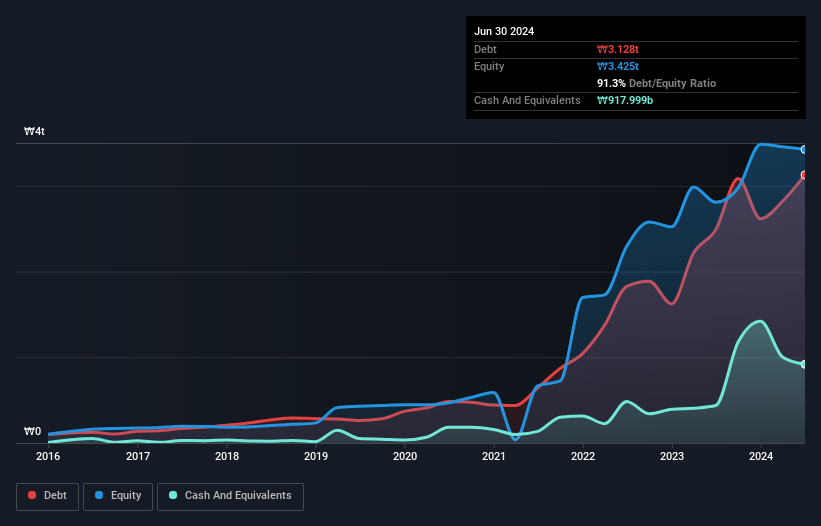Click Cash And Equivalents label in tooltip
Screen dimensions: 821x526
(x=527, y=100)
